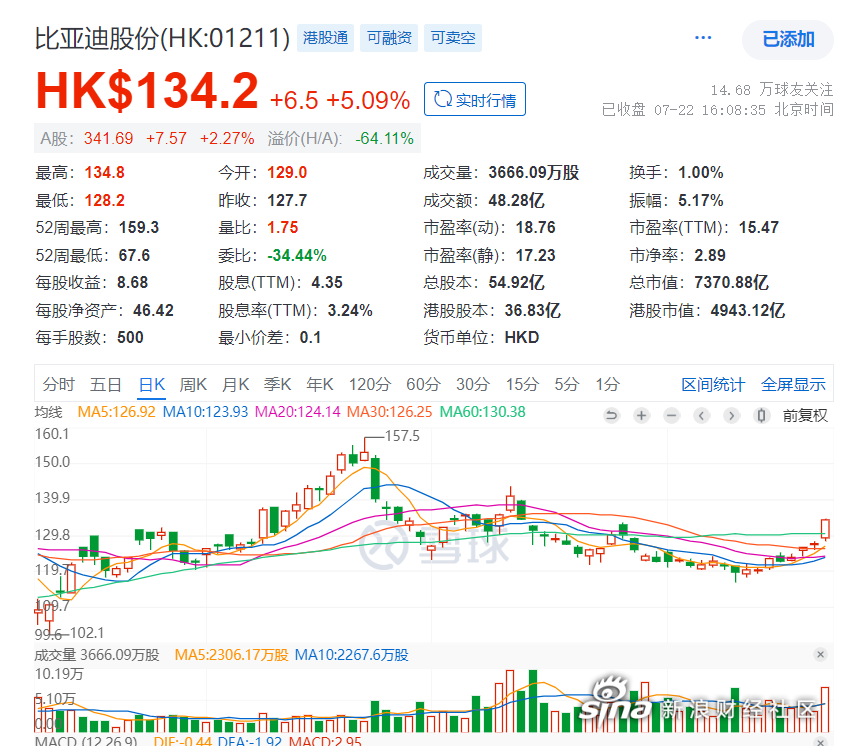This screenshot has width=854, height=746.
Task: Click the 可卖空 tag
Action: coord(453,38)
